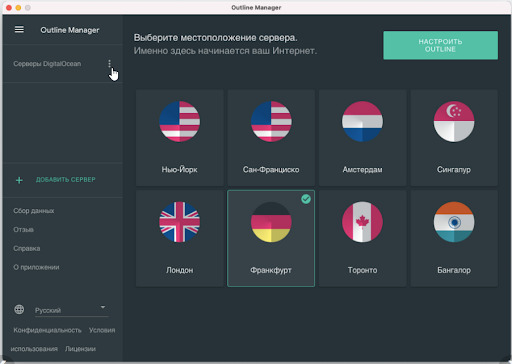Expand the Русский language dropdown arrow
Viewport: 512px width, 364px height.
(x=103, y=307)
